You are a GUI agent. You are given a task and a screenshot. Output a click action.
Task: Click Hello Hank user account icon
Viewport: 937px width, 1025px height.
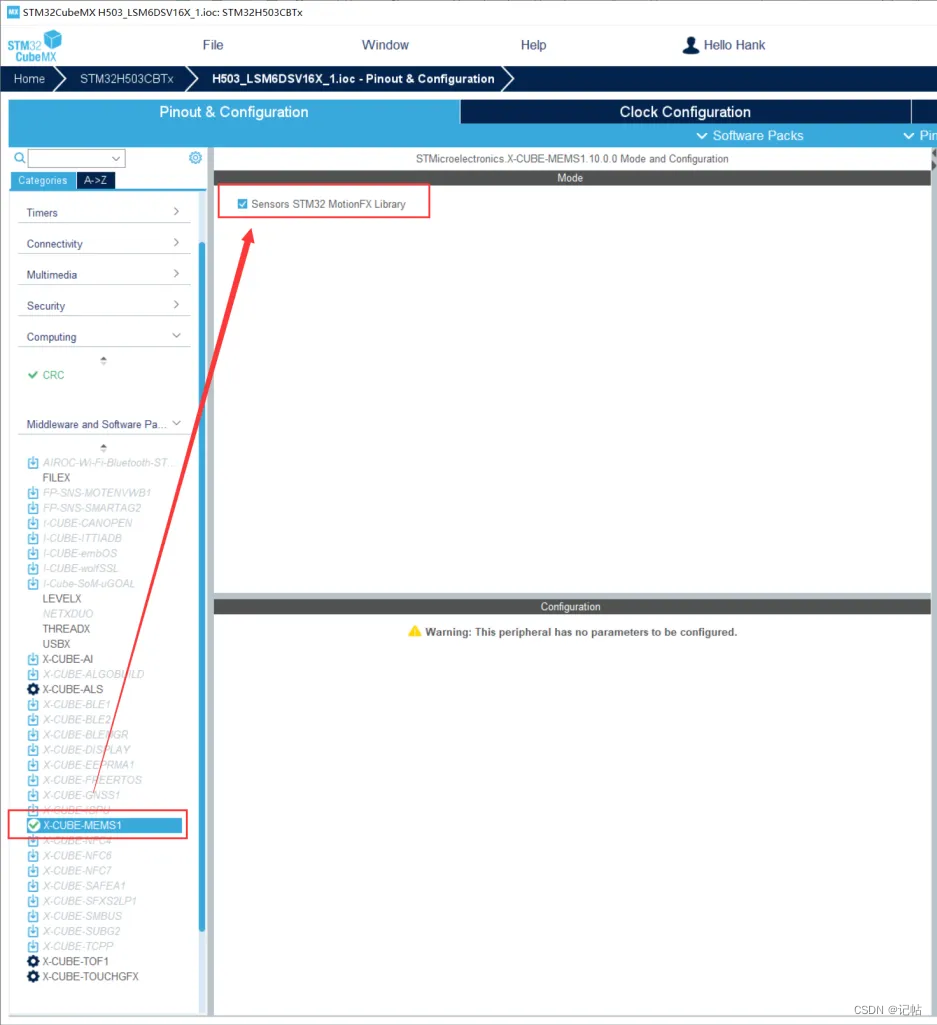[690, 45]
